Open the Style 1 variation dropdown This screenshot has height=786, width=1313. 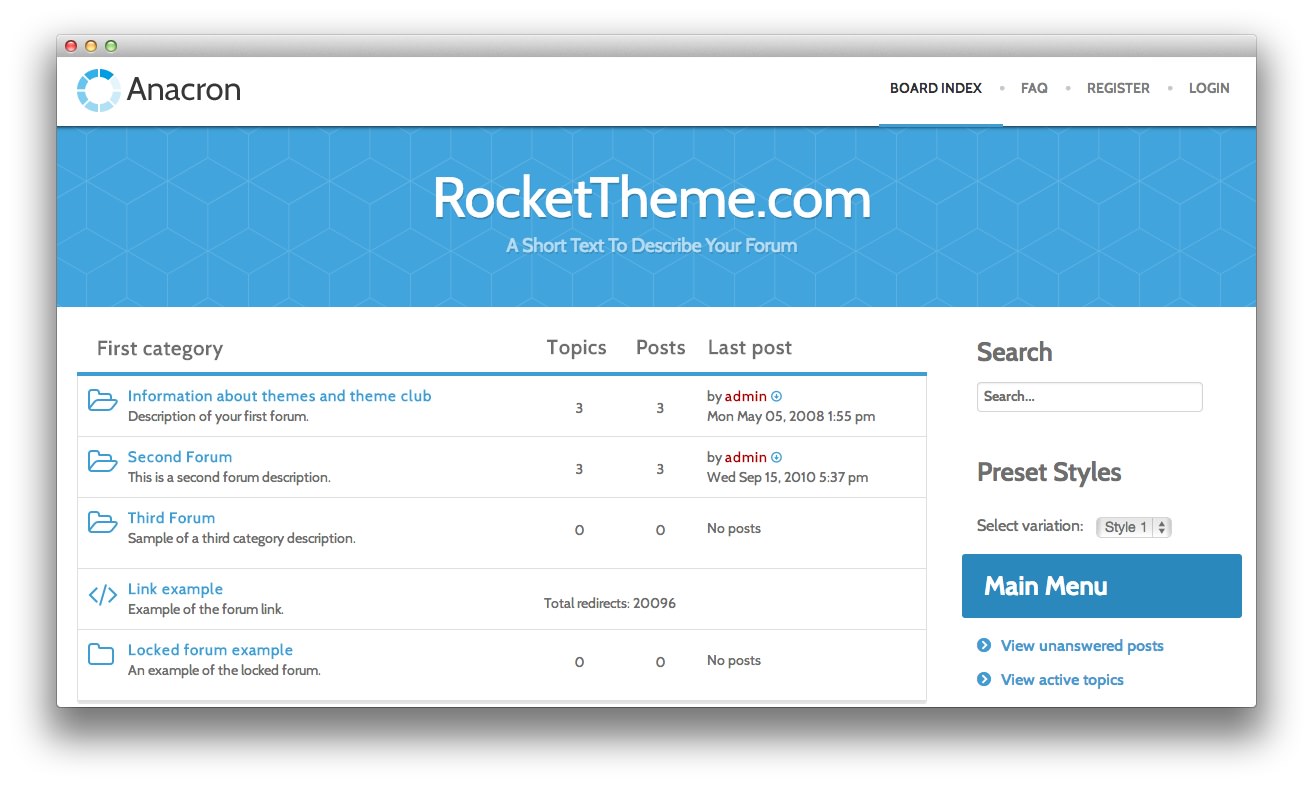(1134, 527)
